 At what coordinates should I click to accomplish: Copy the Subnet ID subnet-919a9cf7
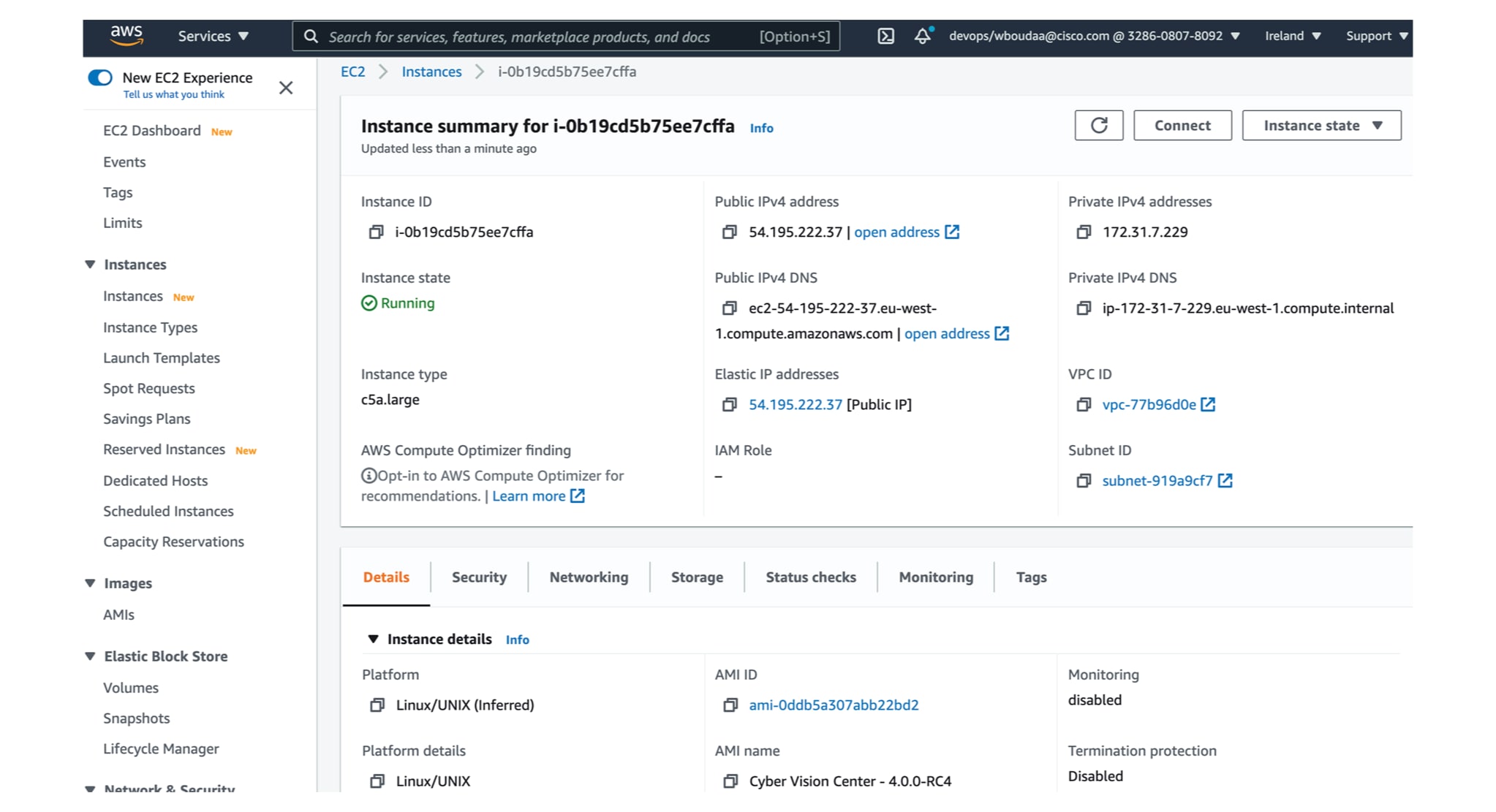1084,480
